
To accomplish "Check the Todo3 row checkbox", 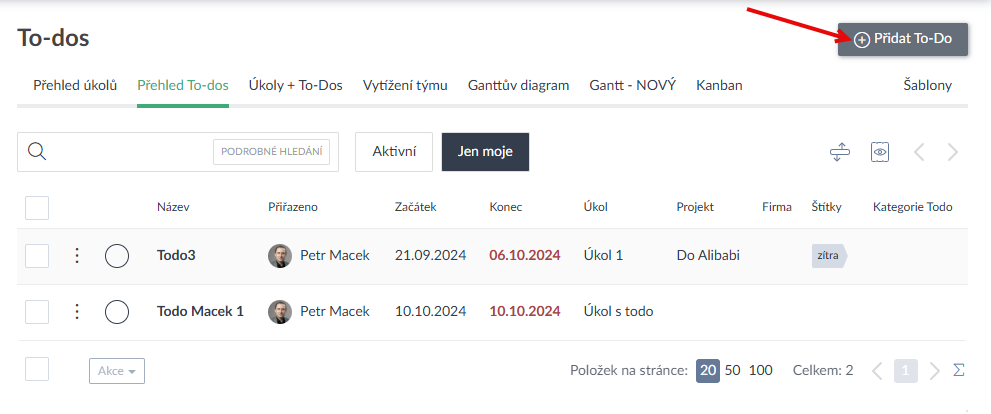I will click(37, 255).
